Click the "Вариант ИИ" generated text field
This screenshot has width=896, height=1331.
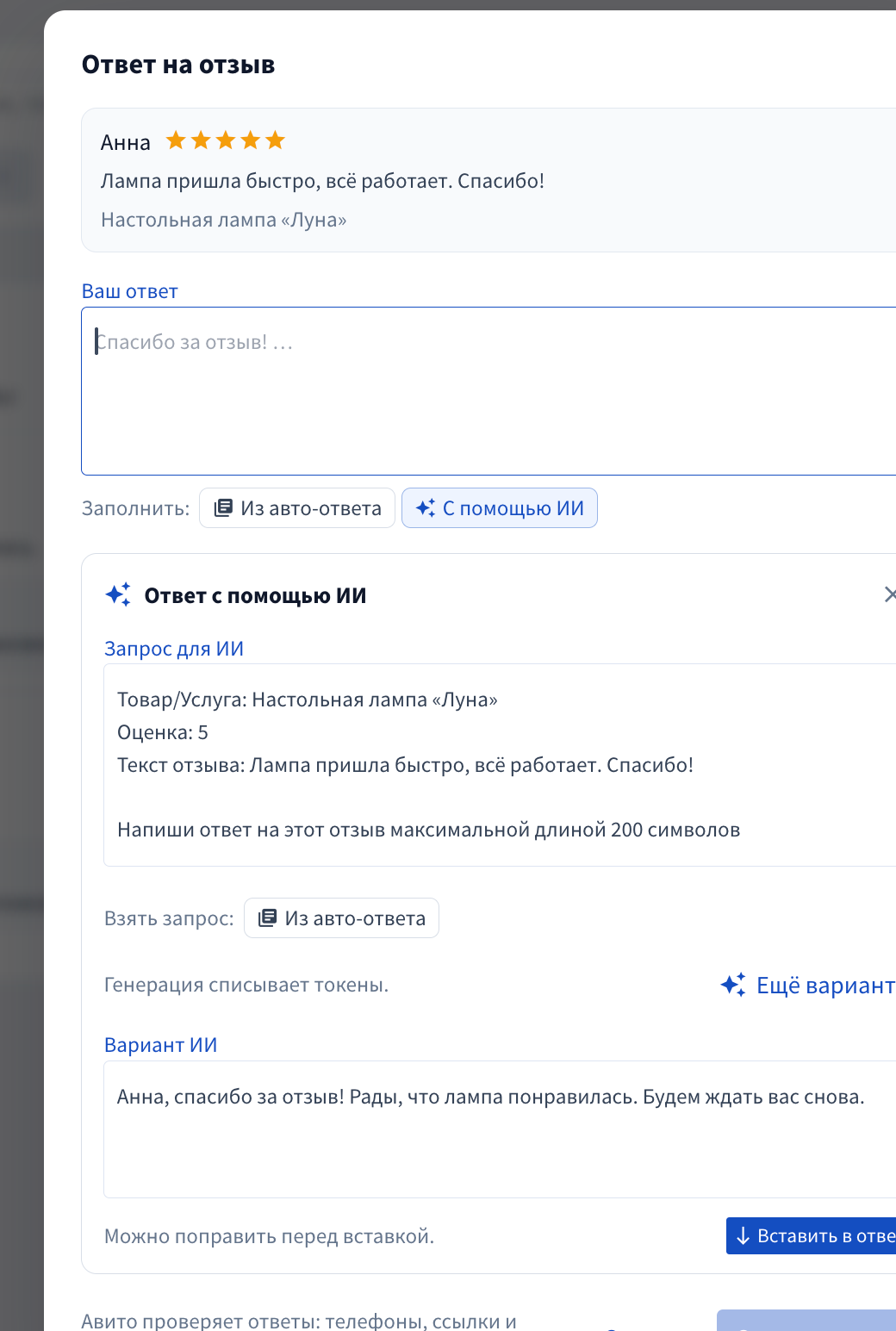[500, 1129]
